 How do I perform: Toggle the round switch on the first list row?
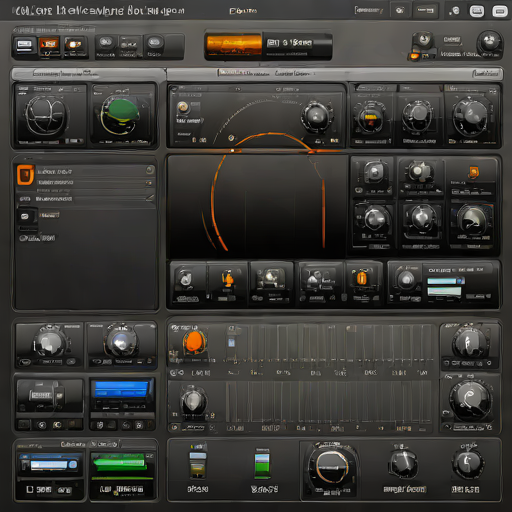(x=150, y=170)
